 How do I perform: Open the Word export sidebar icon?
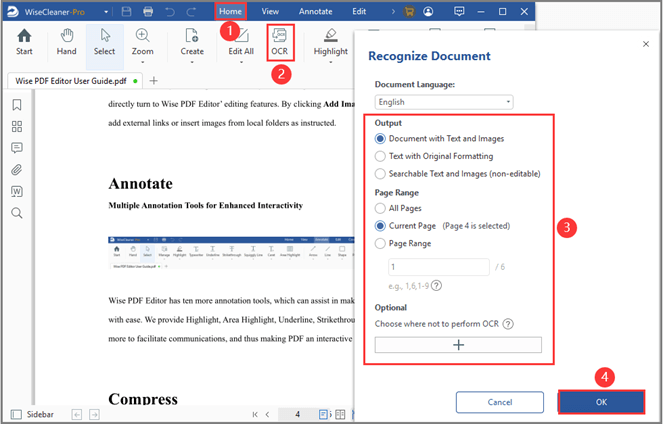tap(16, 191)
